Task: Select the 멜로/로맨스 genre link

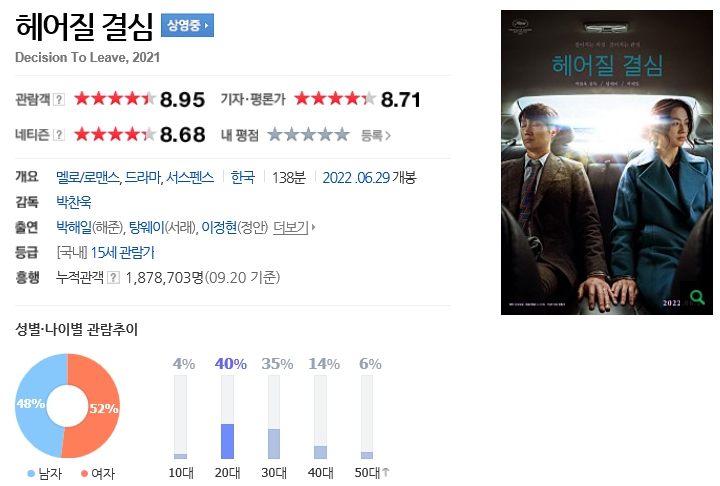Action: tap(88, 177)
